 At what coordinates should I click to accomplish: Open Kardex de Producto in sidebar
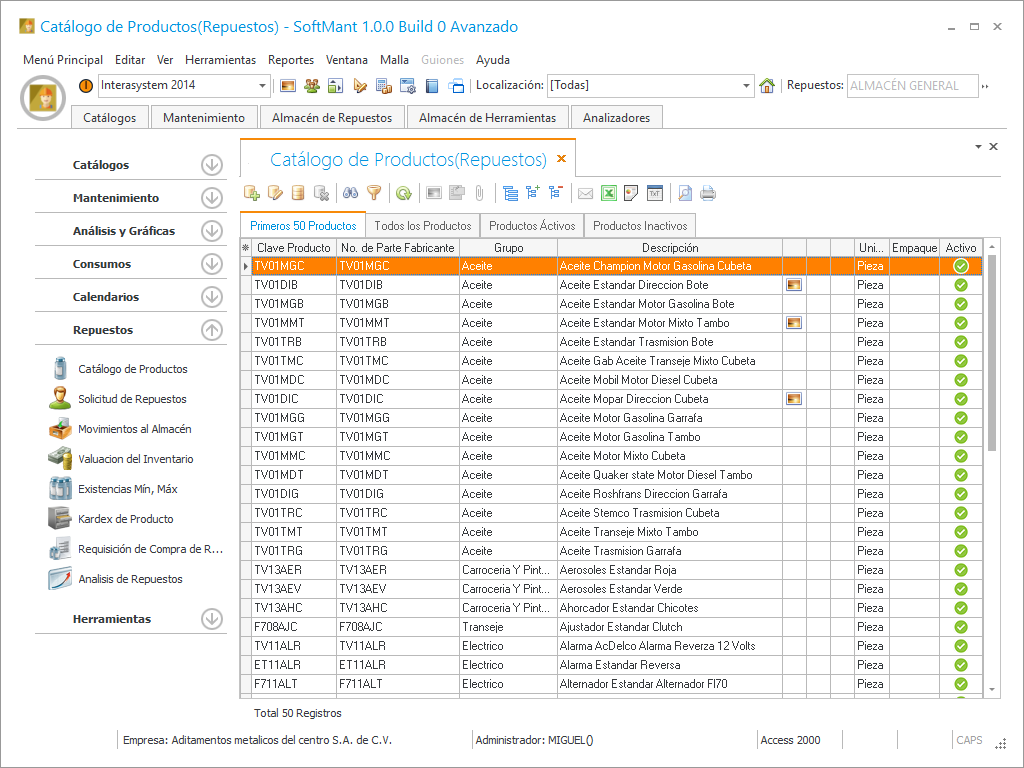tap(125, 519)
